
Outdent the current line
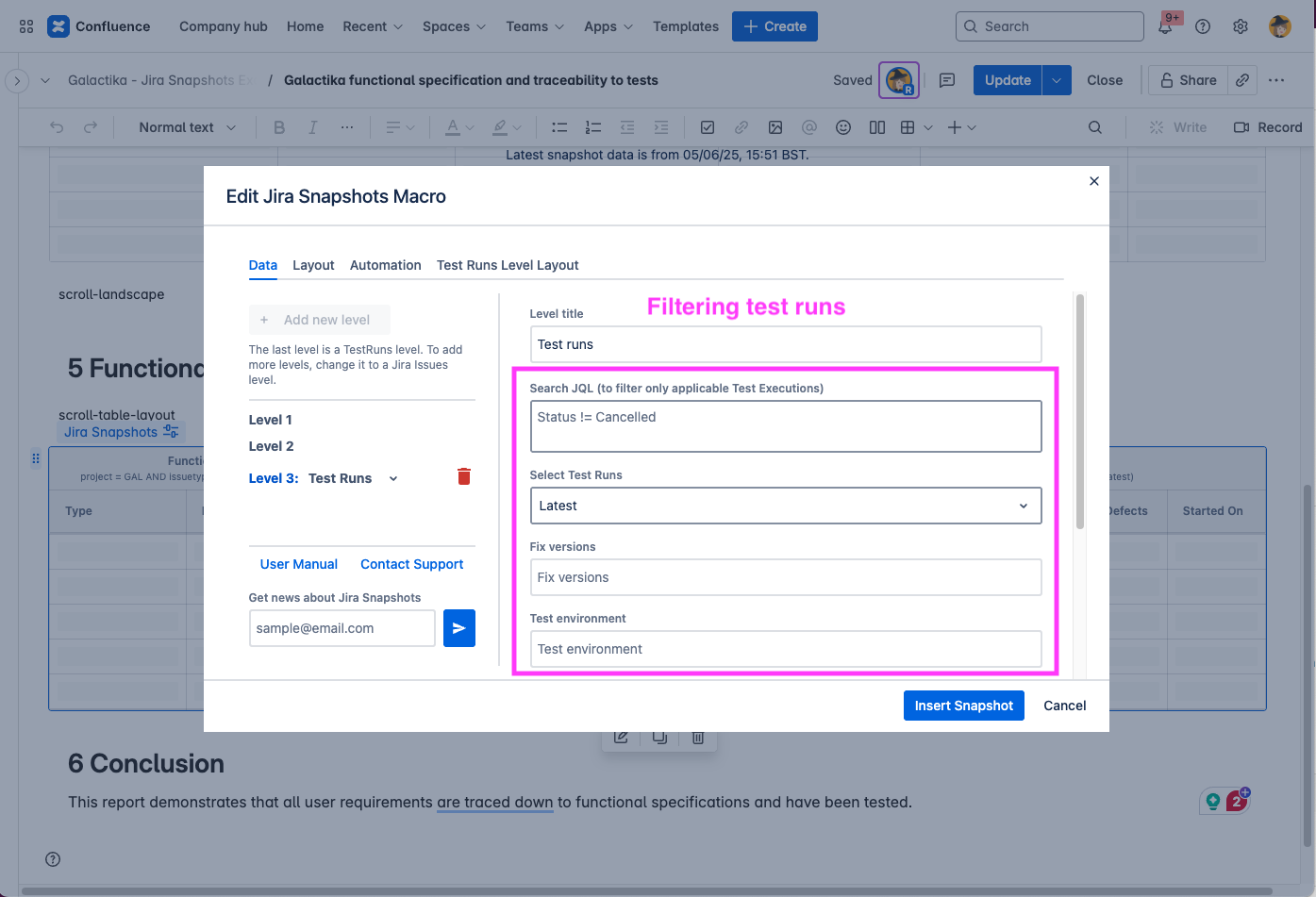(627, 127)
